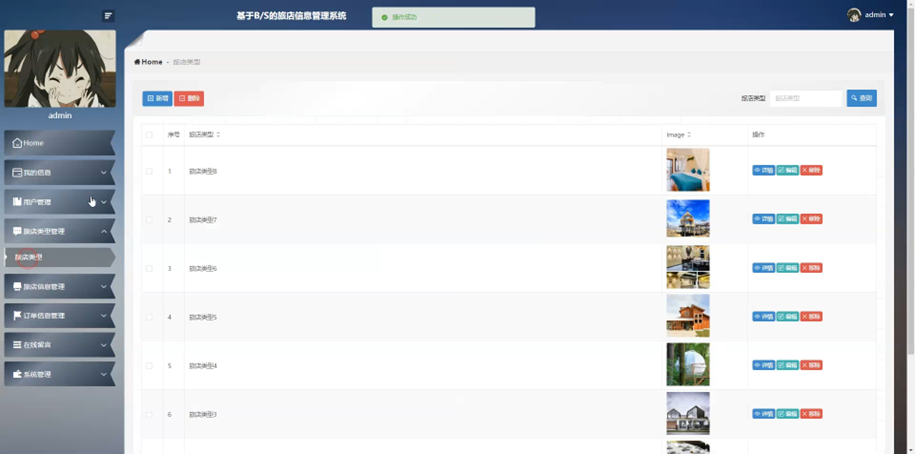This screenshot has height=454, width=915.
Task: Click red 删除 delete for 旅店类型5
Action: coord(811,316)
